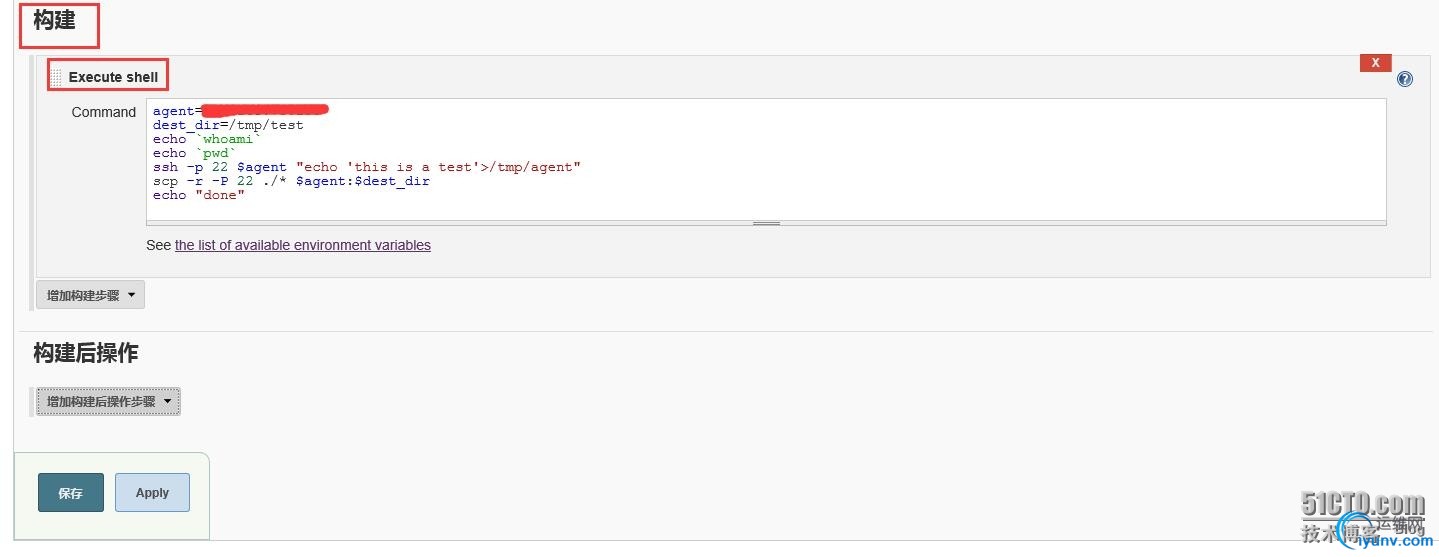
Task: Delete the Execute shell step via red X
Action: 1375,63
